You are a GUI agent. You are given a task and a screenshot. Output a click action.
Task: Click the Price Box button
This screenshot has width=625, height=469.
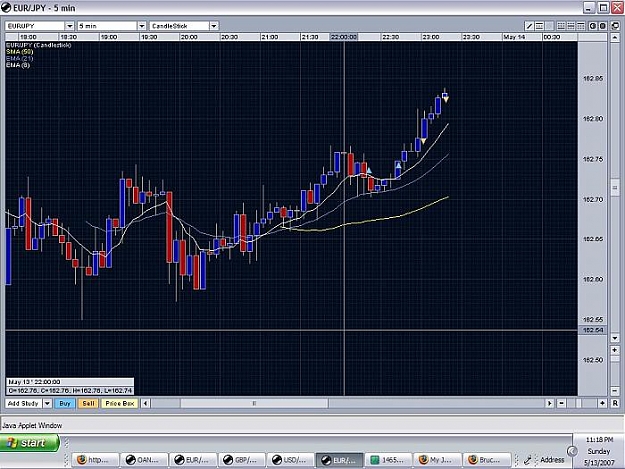coord(120,404)
